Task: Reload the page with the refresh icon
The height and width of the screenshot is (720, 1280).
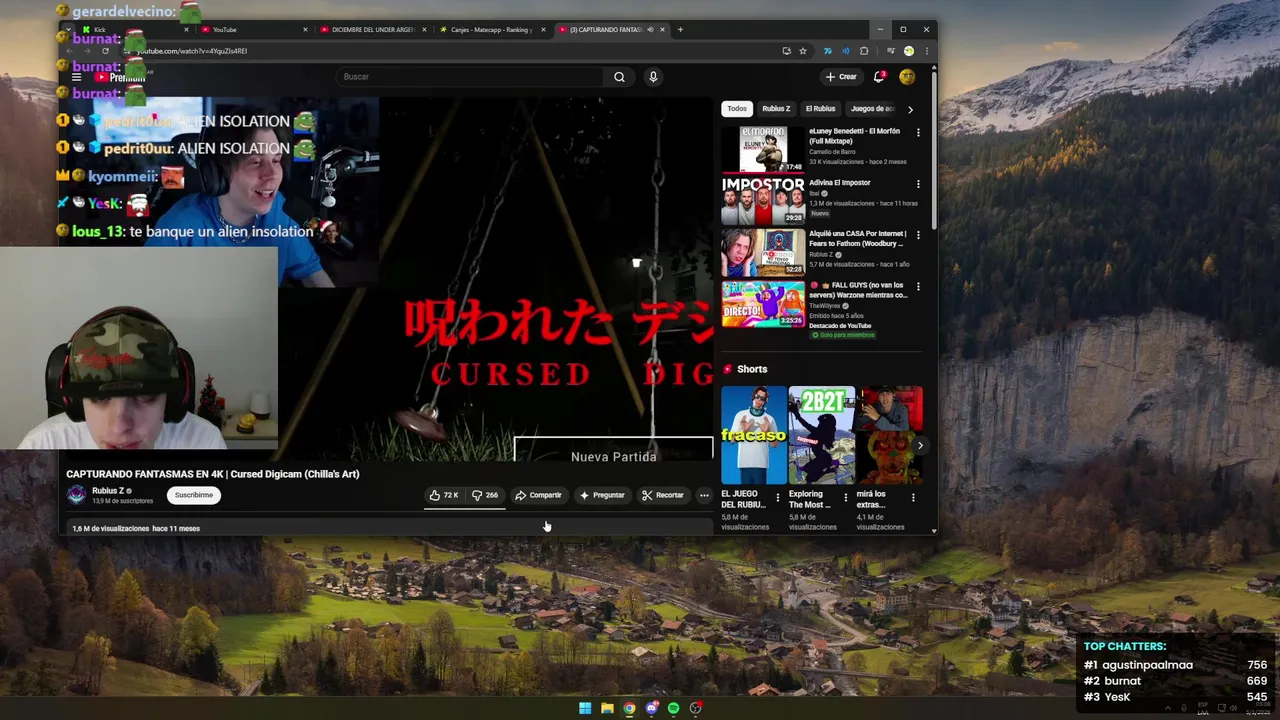Action: click(x=105, y=51)
